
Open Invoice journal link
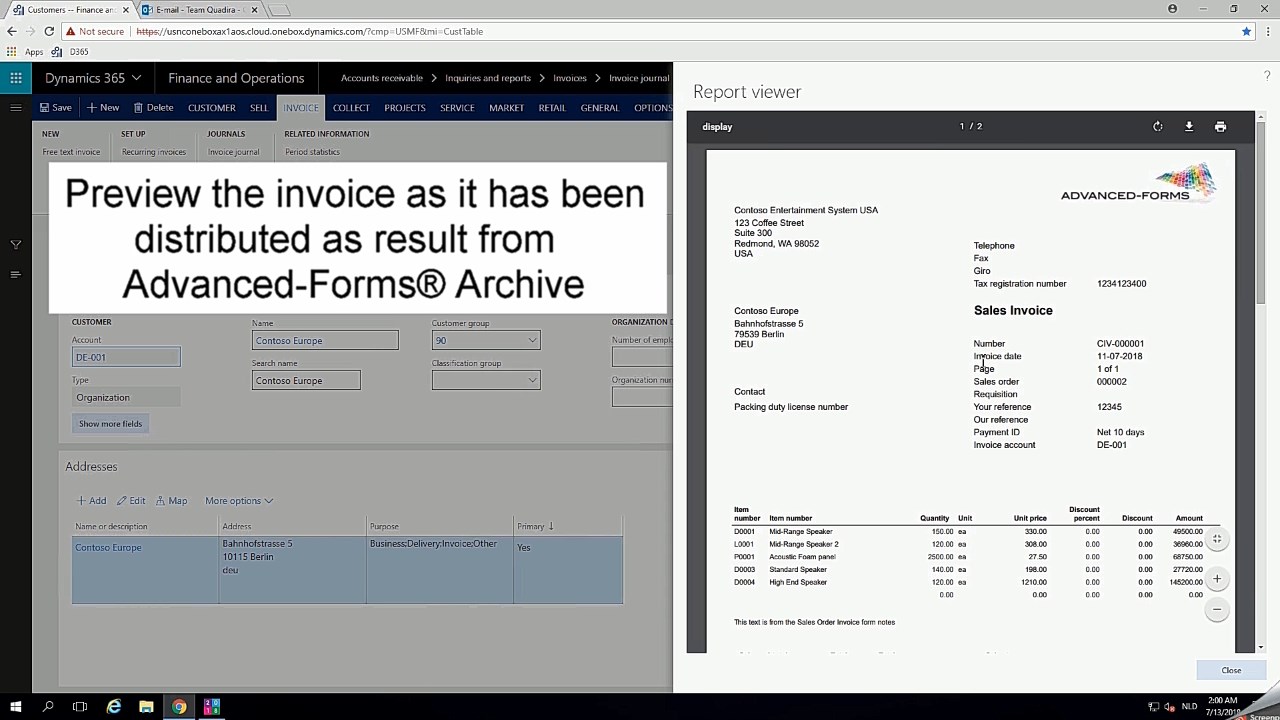pyautogui.click(x=233, y=152)
